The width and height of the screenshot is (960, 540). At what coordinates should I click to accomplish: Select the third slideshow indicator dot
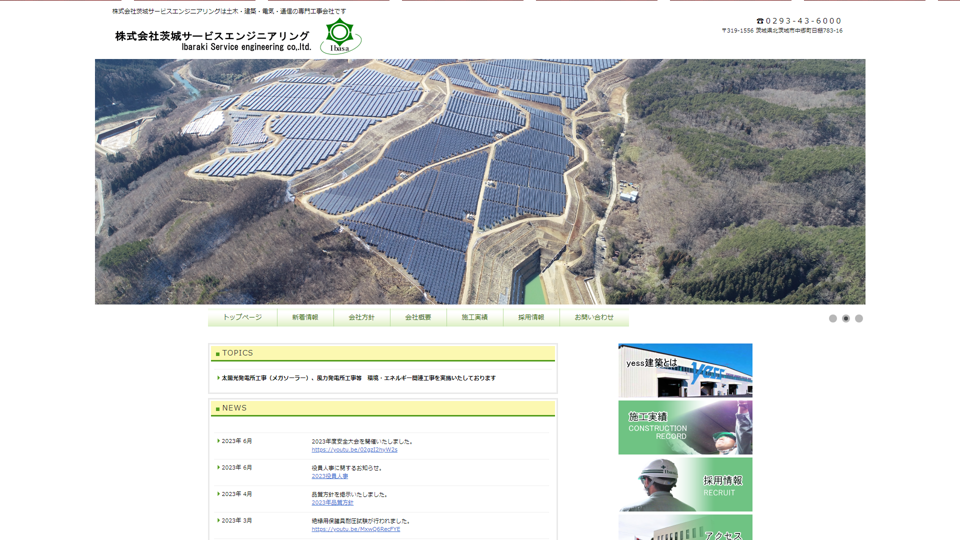pyautogui.click(x=859, y=318)
